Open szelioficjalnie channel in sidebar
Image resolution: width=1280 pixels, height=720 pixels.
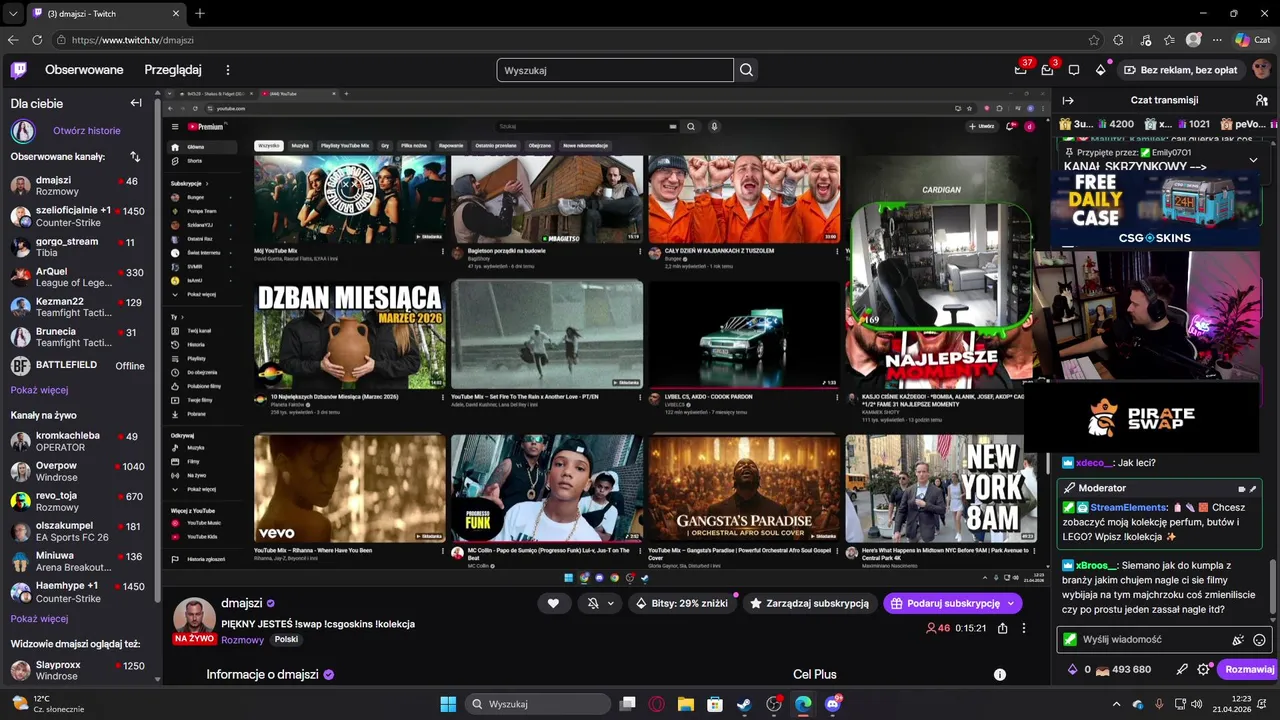[x=78, y=217]
